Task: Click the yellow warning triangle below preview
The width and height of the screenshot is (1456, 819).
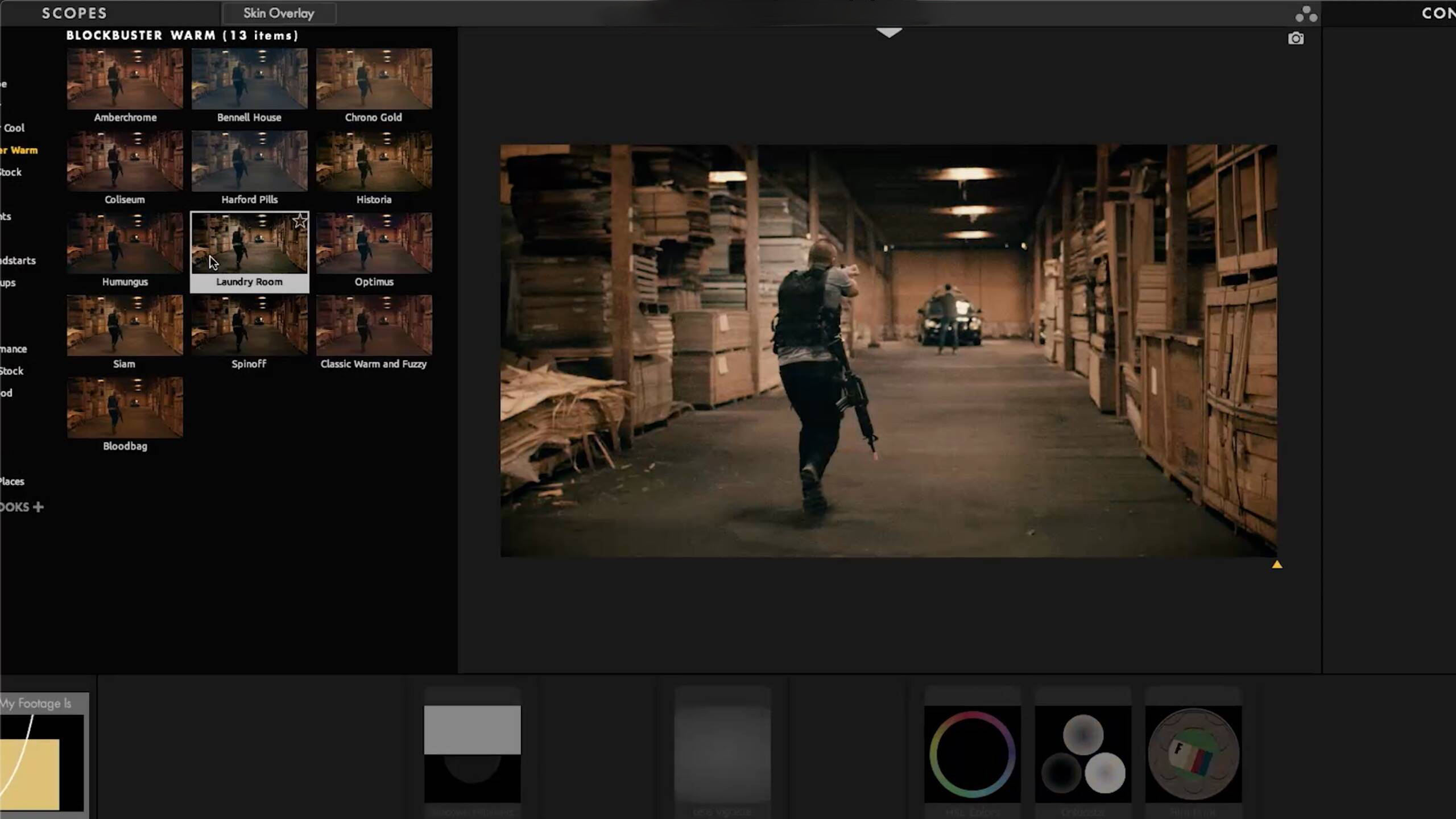Action: pos(1277,565)
